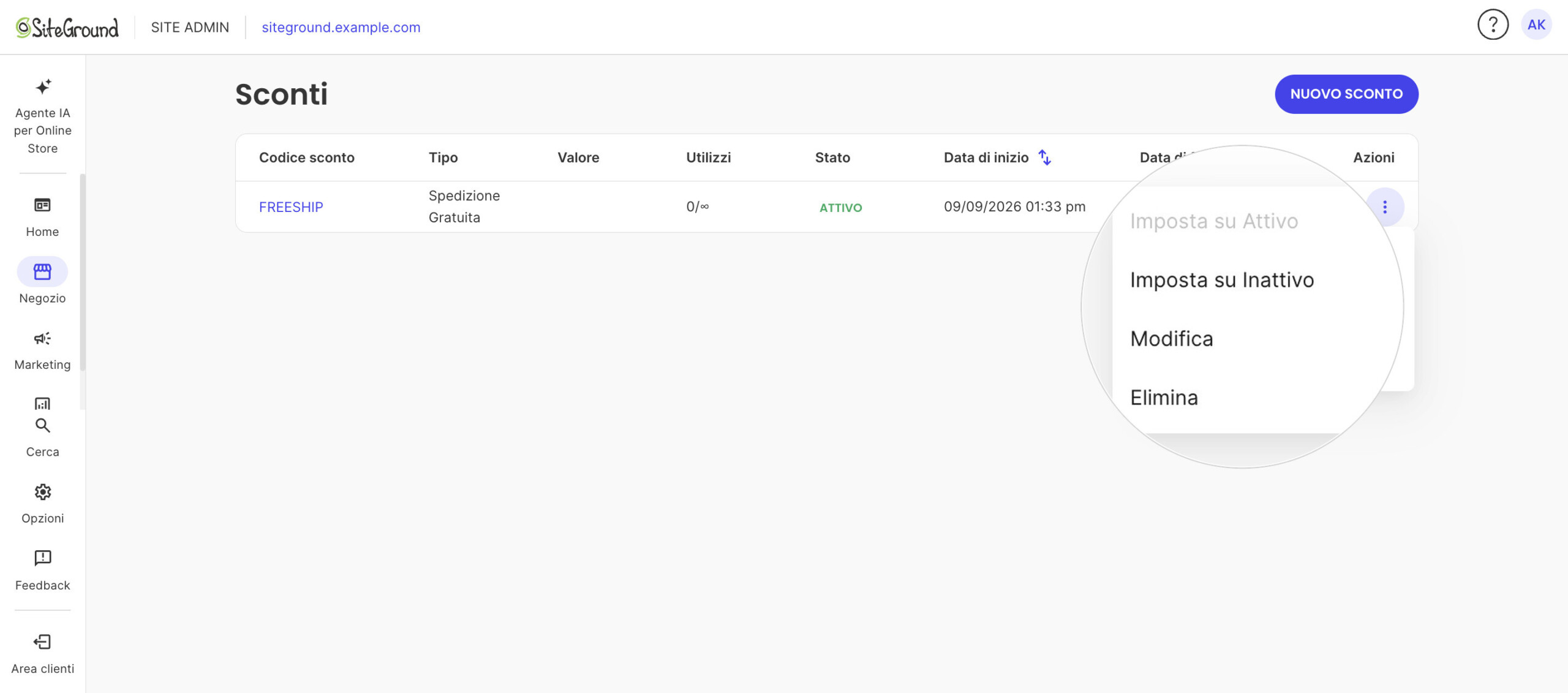This screenshot has width=1568, height=693.
Task: Click the Azioni column header
Action: click(x=1374, y=157)
